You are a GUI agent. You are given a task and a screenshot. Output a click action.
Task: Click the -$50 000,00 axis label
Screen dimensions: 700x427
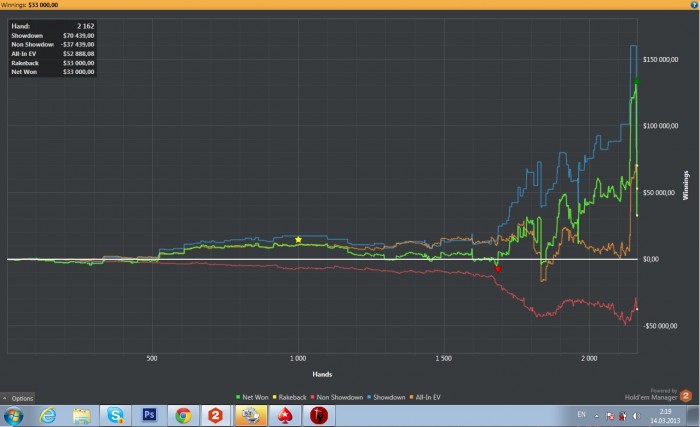pos(660,326)
